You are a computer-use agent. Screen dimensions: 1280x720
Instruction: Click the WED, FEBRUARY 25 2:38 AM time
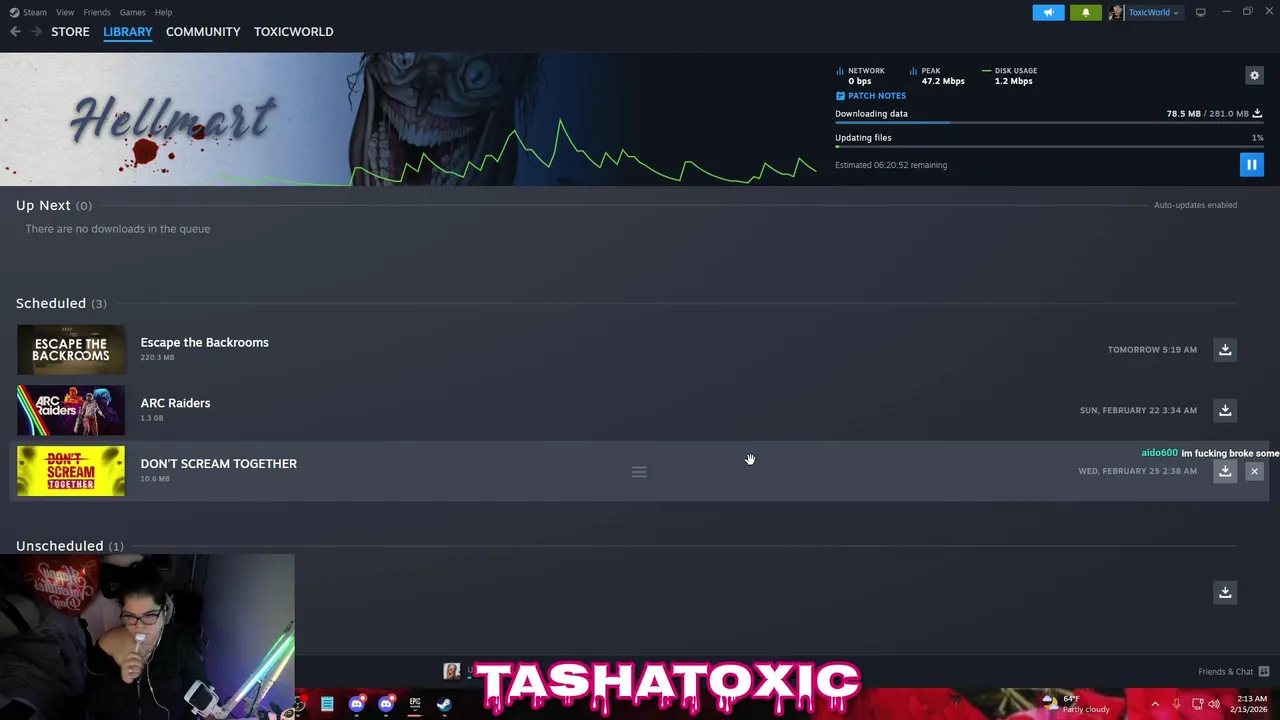[1137, 471]
